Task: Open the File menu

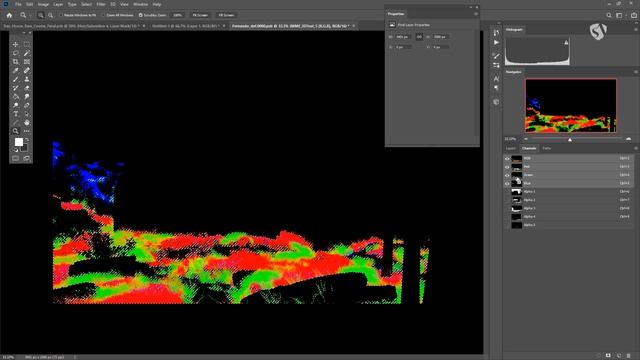Action: click(x=18, y=4)
